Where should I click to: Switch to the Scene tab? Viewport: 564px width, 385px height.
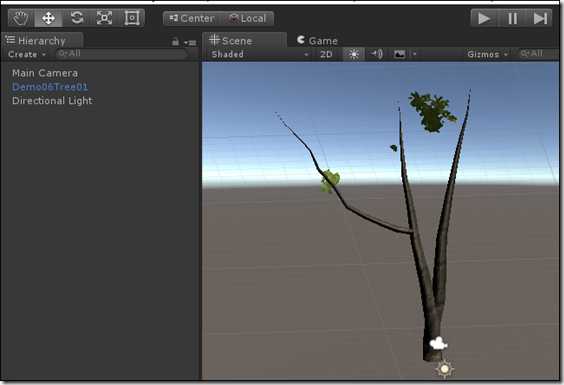(244, 41)
